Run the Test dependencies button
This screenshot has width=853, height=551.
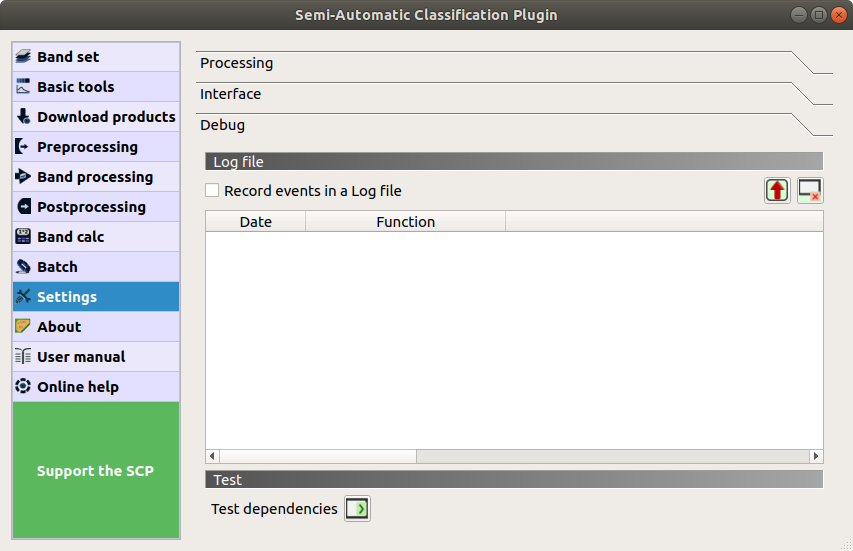(357, 509)
